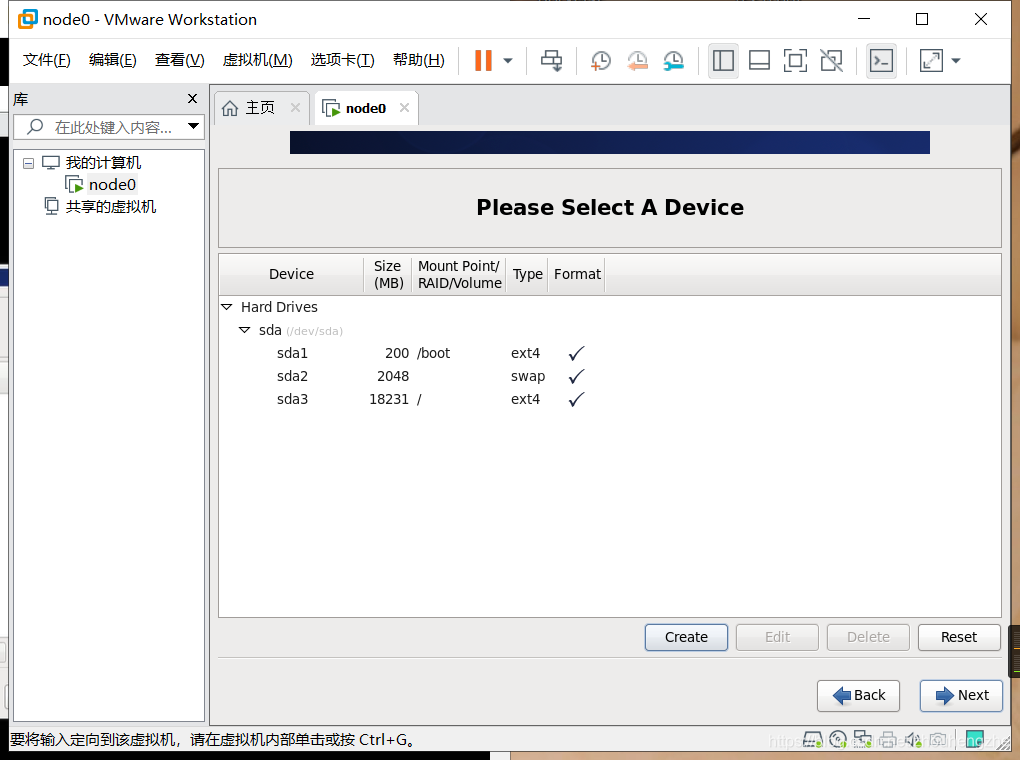The height and width of the screenshot is (760, 1020).
Task: Click the swap type cell
Action: click(528, 376)
